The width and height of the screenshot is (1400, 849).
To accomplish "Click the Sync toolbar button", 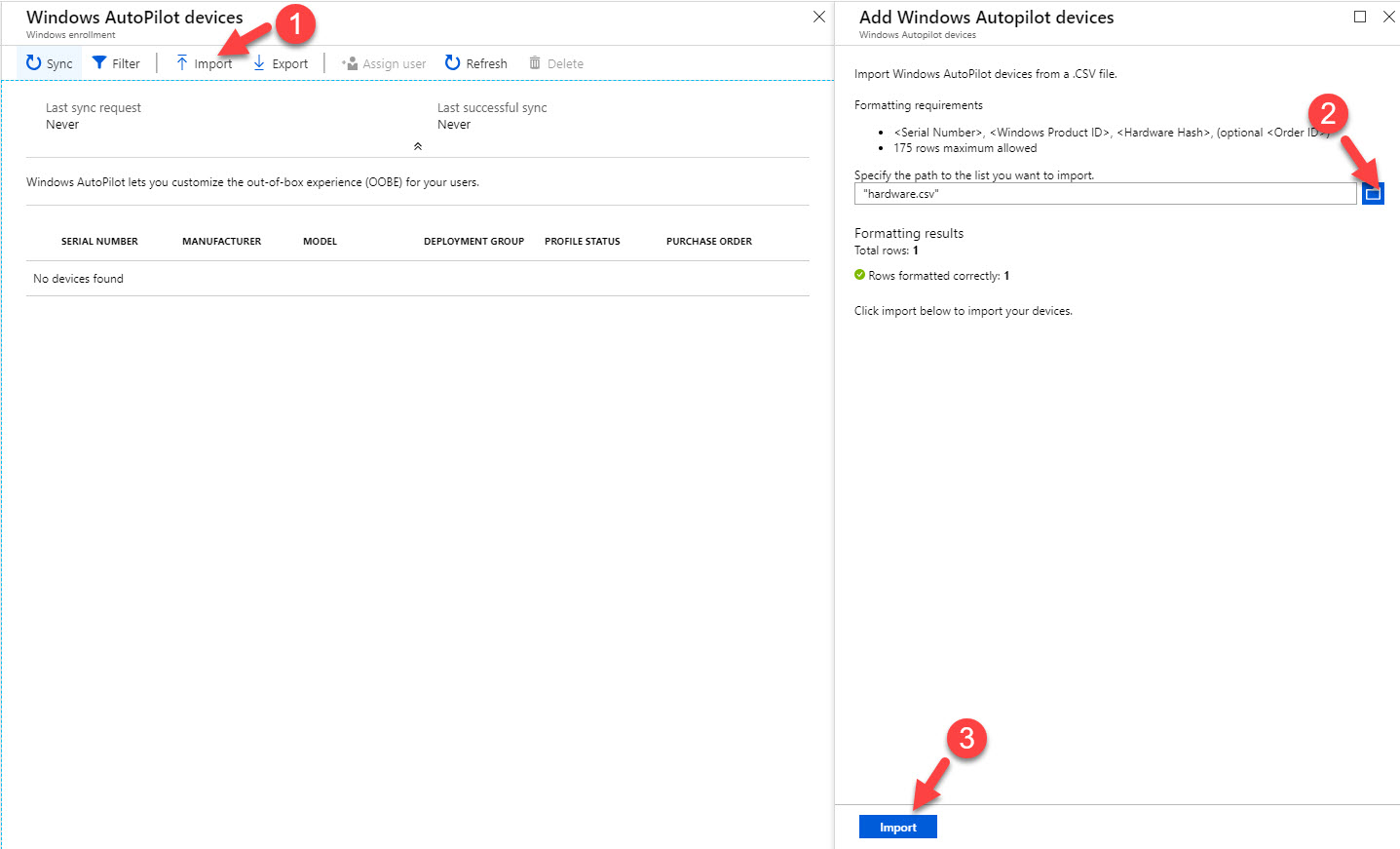I will click(49, 63).
